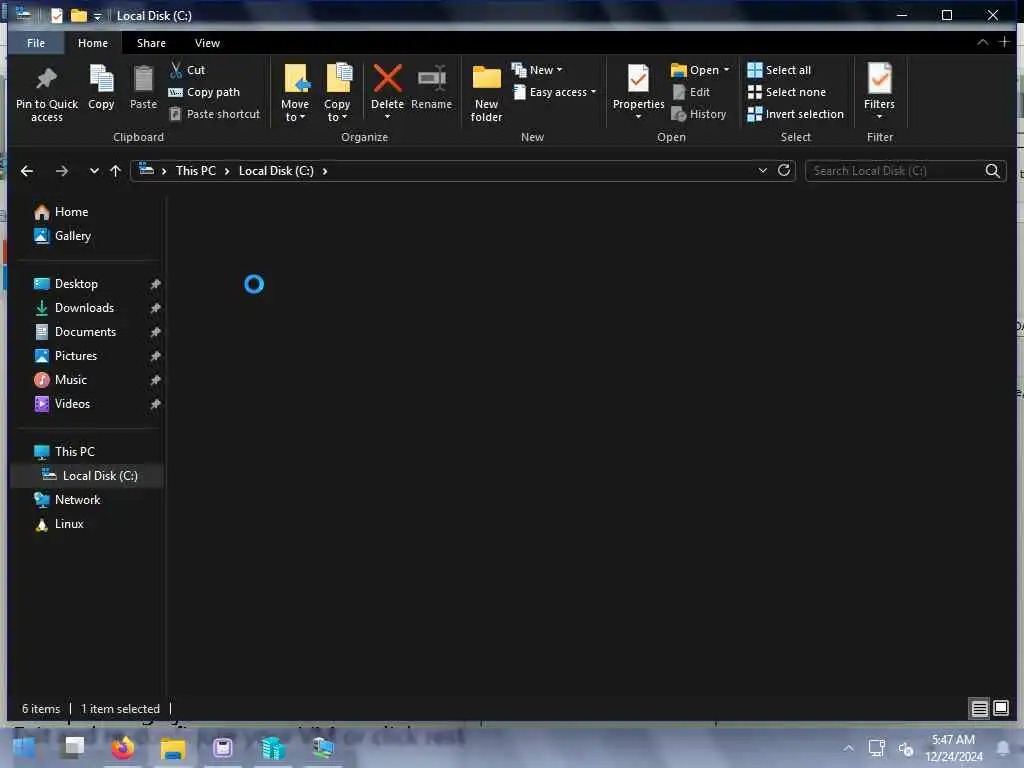1024x768 pixels.
Task: Open clock showing 5:47 AM
Action: coord(953,748)
